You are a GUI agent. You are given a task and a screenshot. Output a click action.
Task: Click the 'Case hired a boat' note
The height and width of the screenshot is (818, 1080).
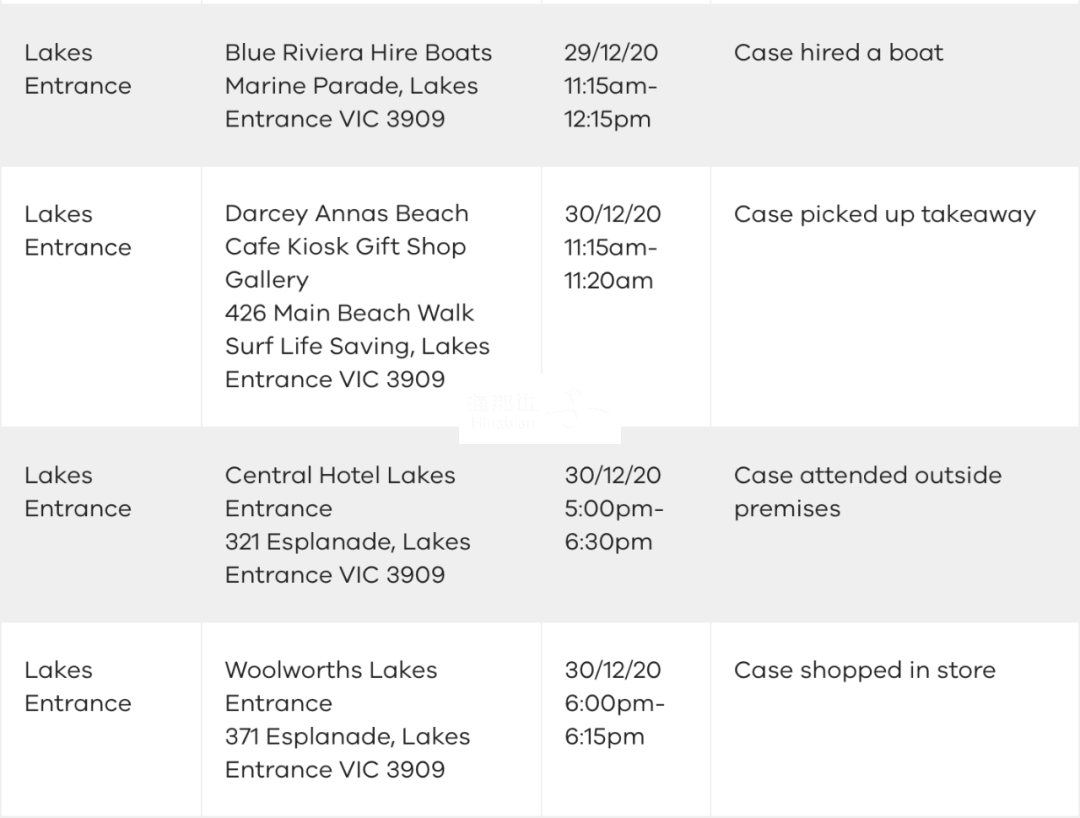pyautogui.click(x=838, y=53)
